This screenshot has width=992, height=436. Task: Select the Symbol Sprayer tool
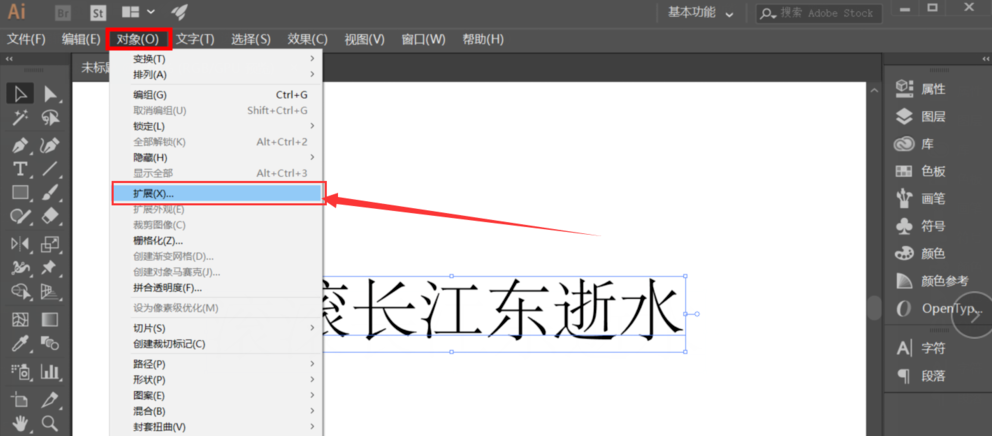[x=20, y=371]
